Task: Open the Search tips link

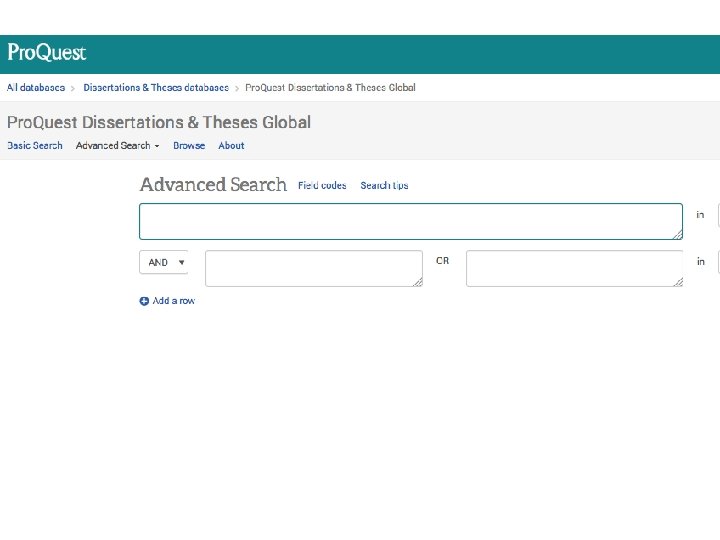Action: point(384,186)
